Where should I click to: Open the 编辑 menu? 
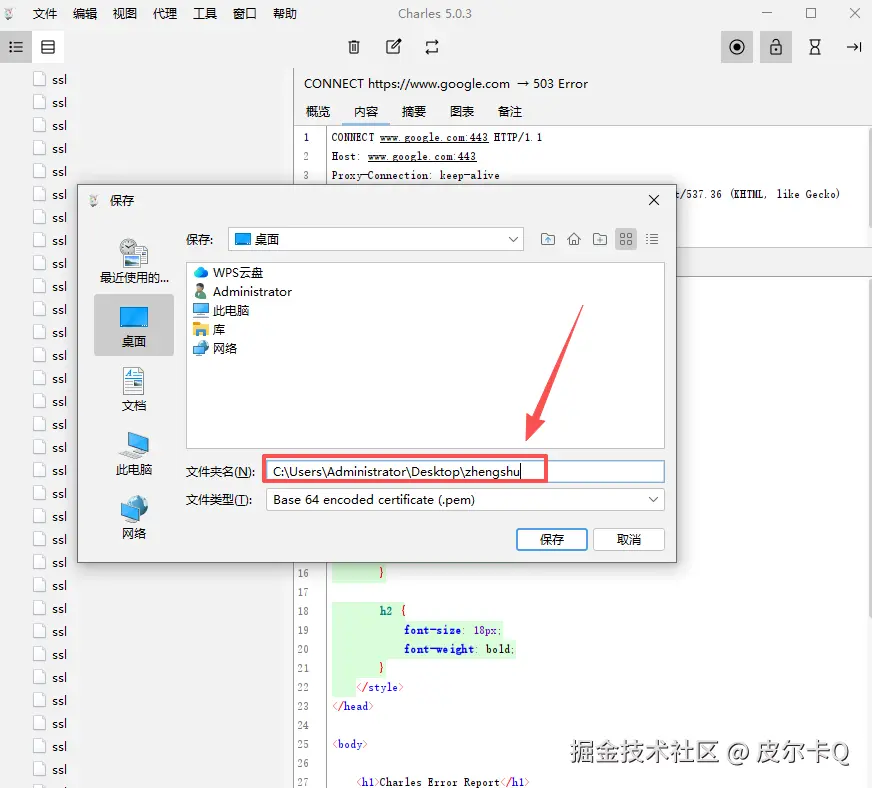click(85, 13)
